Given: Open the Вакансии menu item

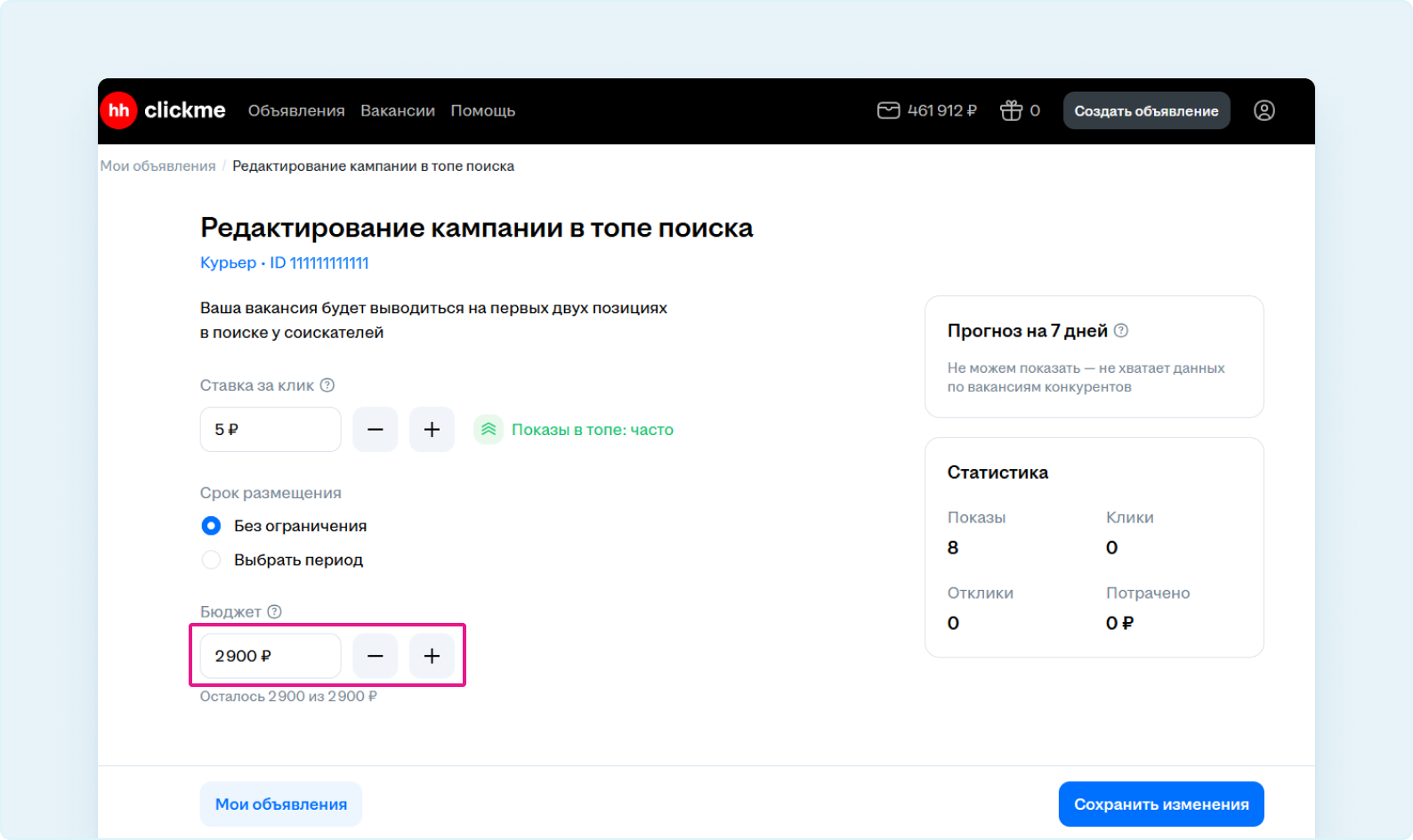Looking at the screenshot, I should (x=398, y=110).
